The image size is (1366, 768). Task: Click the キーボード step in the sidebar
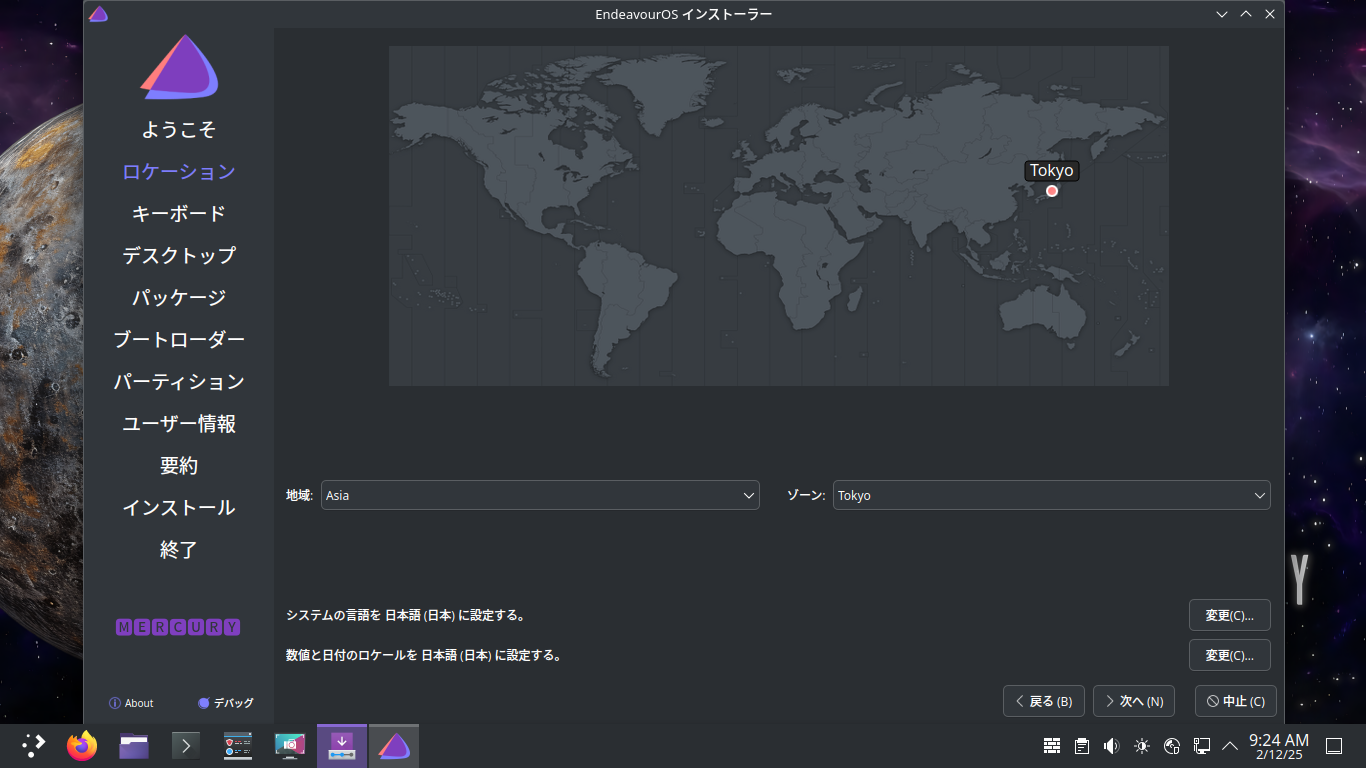coord(179,214)
